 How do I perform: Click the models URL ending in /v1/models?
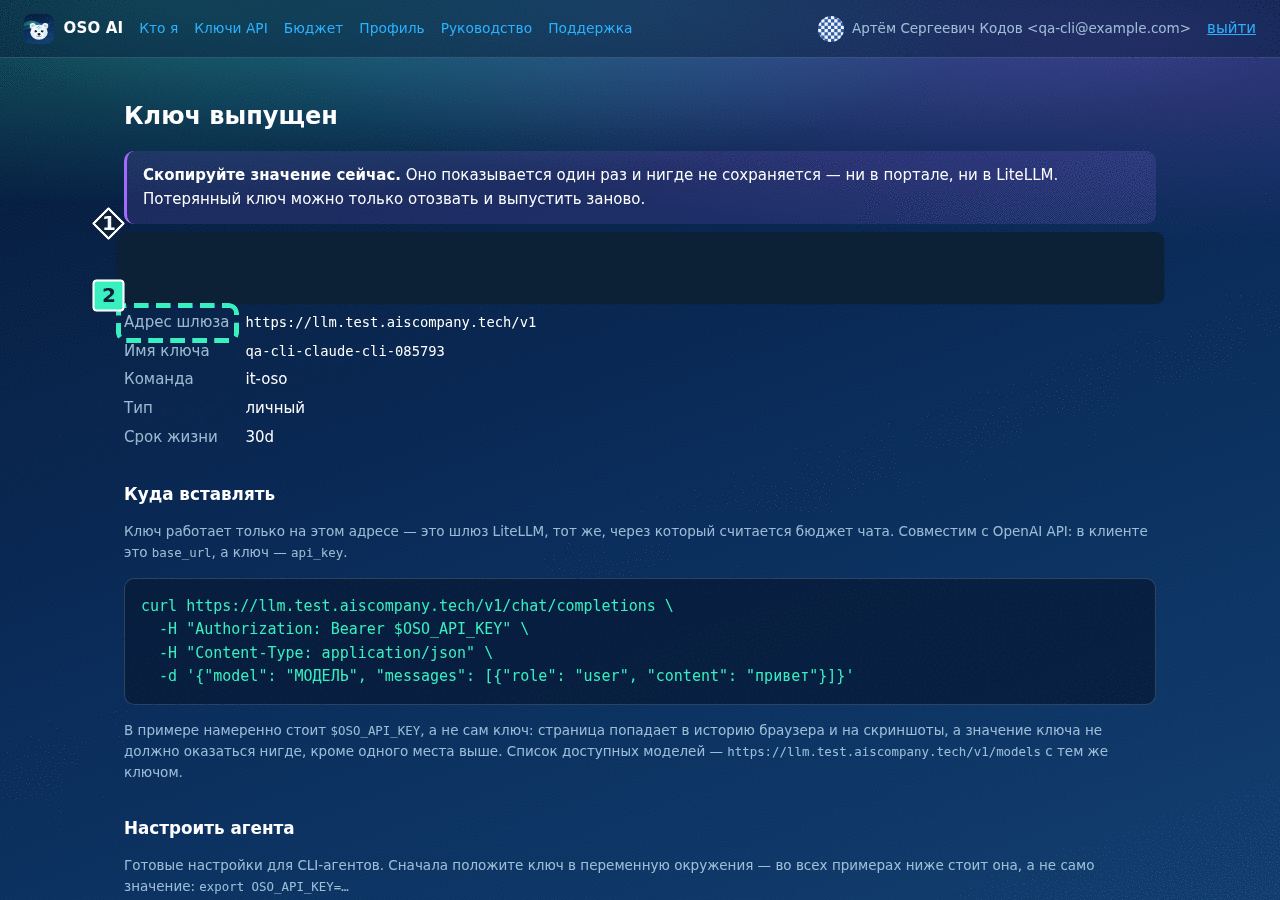pyautogui.click(x=883, y=752)
